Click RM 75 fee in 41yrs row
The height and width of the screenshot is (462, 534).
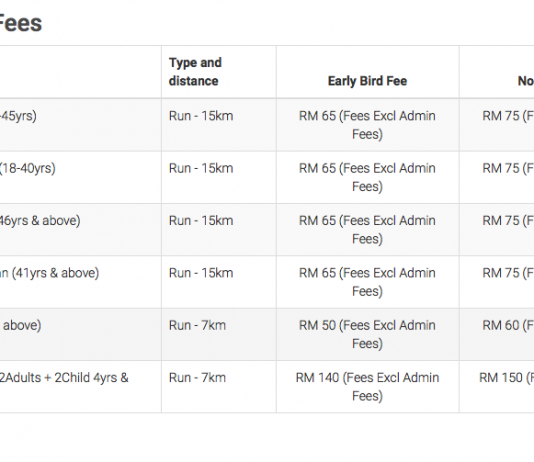pos(508,273)
